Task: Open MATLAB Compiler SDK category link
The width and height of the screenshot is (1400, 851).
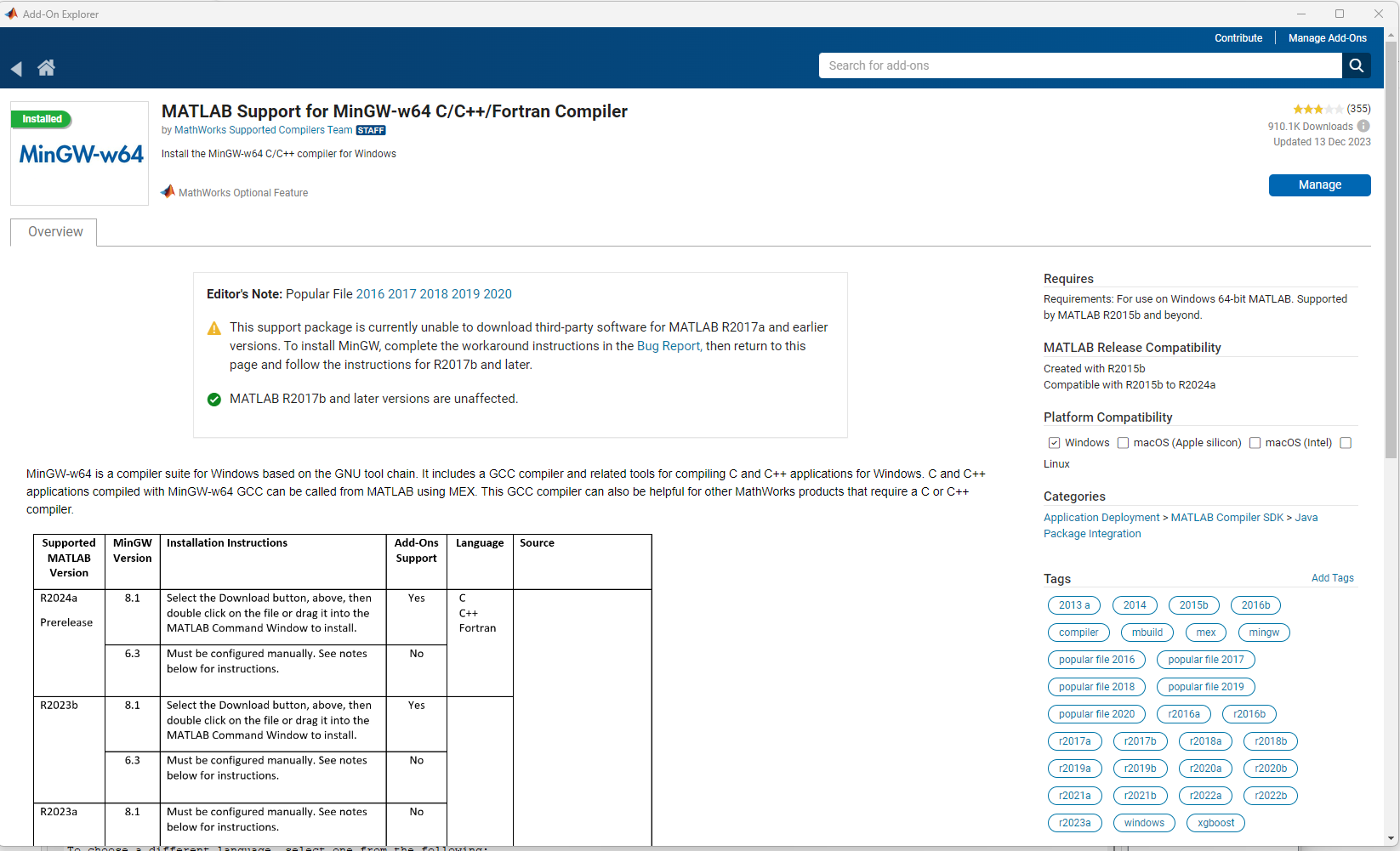Action: tap(1226, 518)
